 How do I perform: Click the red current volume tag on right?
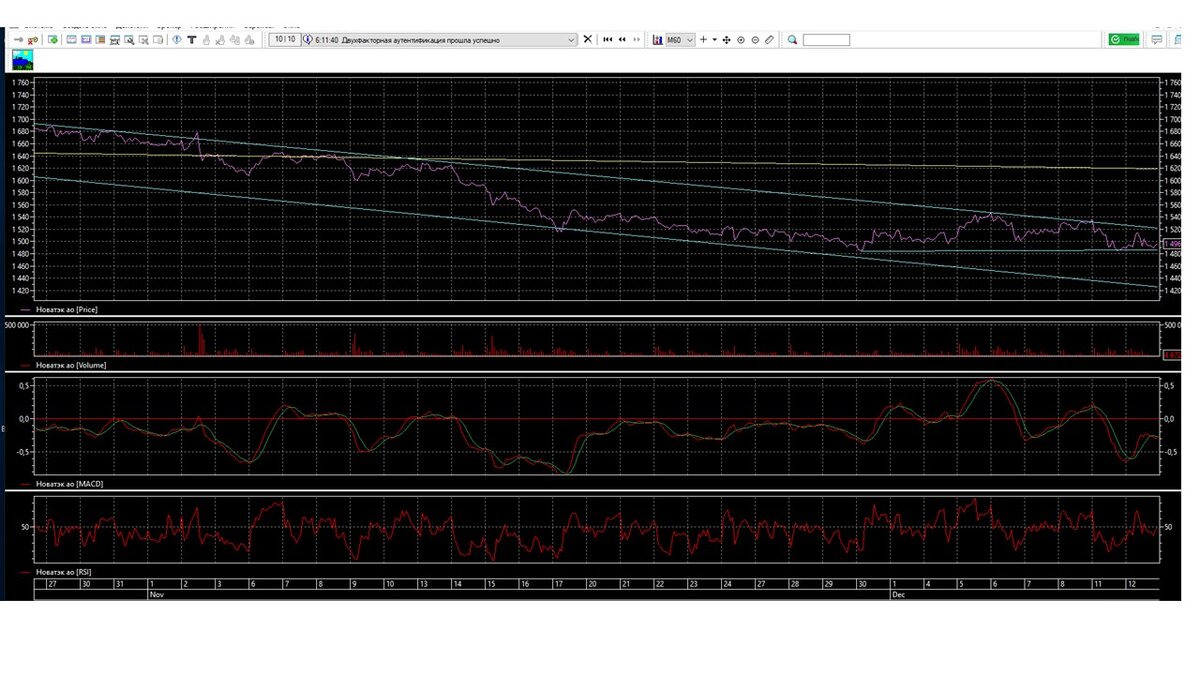[x=1174, y=355]
